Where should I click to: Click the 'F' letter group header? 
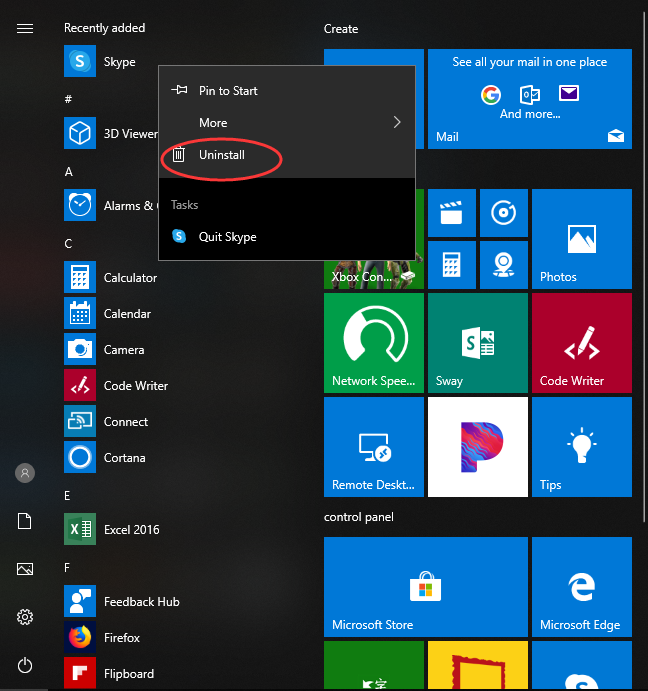tap(67, 568)
